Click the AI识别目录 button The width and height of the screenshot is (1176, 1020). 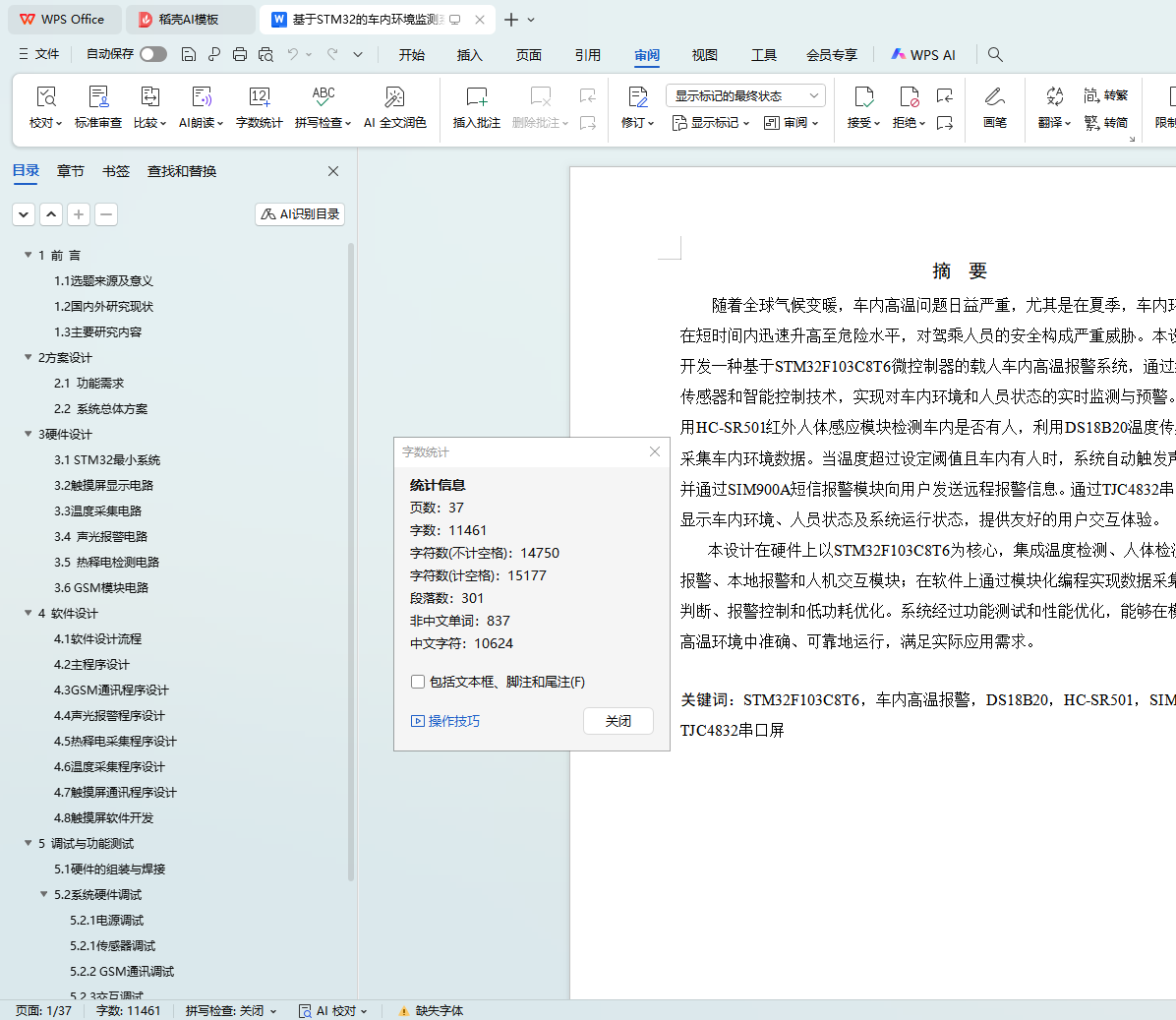click(x=300, y=213)
